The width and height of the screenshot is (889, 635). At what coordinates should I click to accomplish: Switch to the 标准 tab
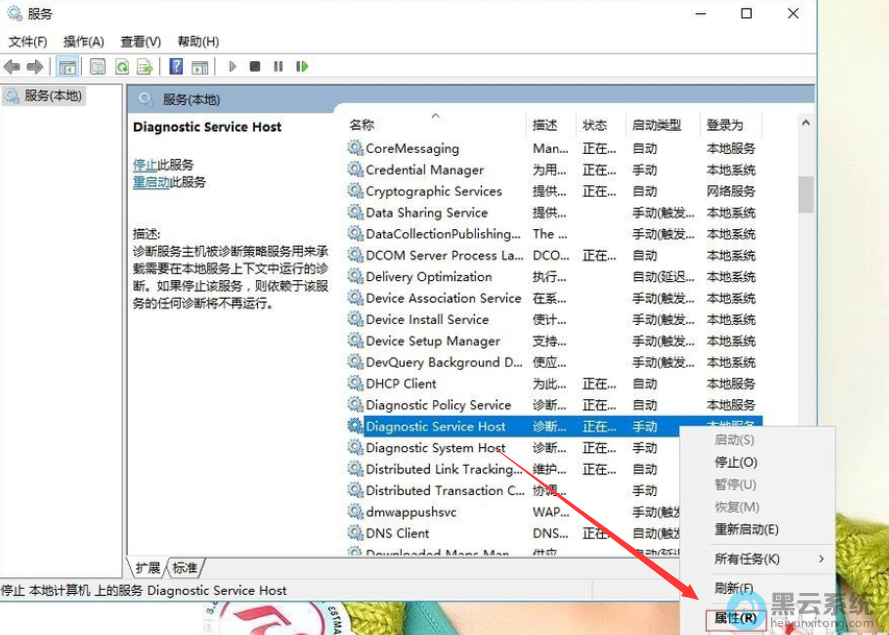185,566
